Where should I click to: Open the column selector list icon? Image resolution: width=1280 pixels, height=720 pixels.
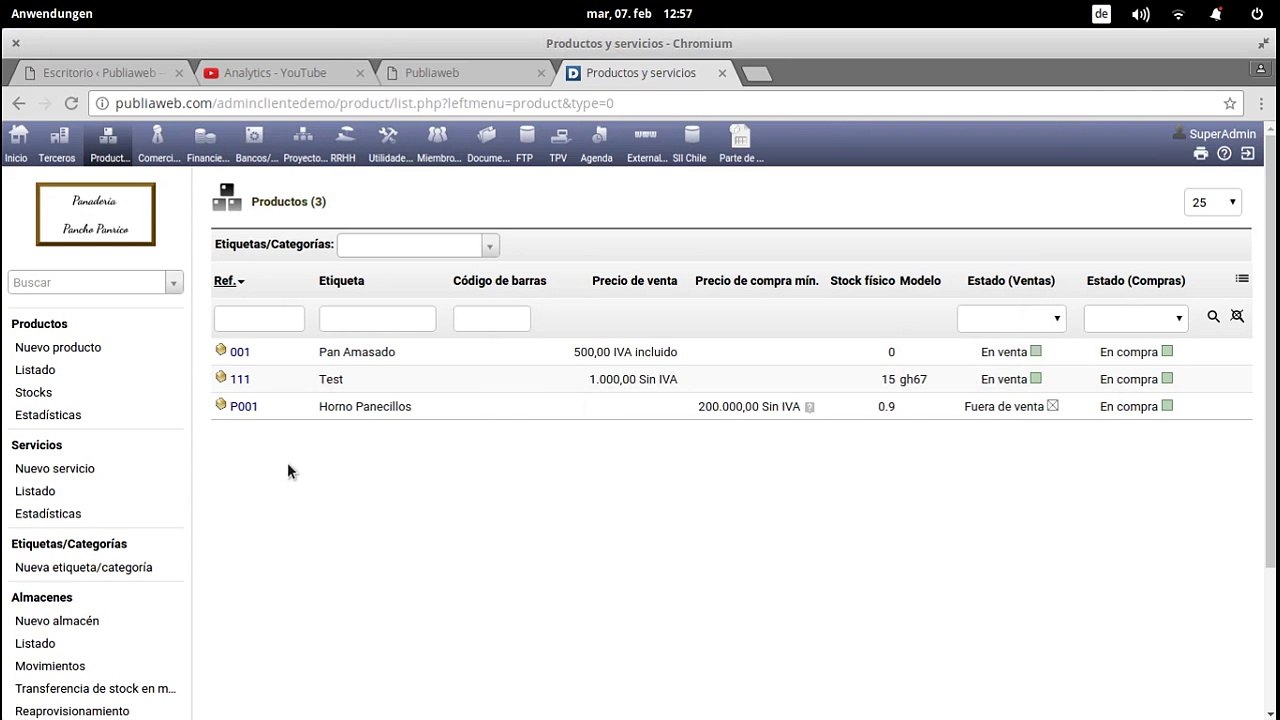tap(1242, 279)
